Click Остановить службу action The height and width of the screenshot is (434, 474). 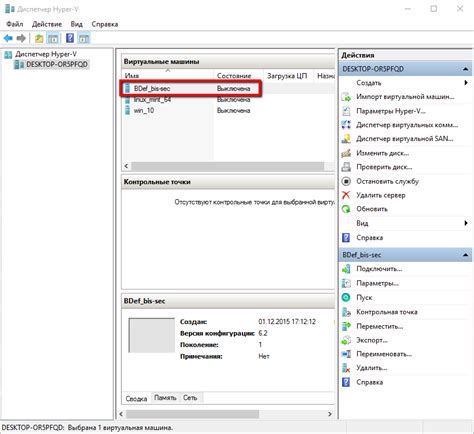[388, 181]
